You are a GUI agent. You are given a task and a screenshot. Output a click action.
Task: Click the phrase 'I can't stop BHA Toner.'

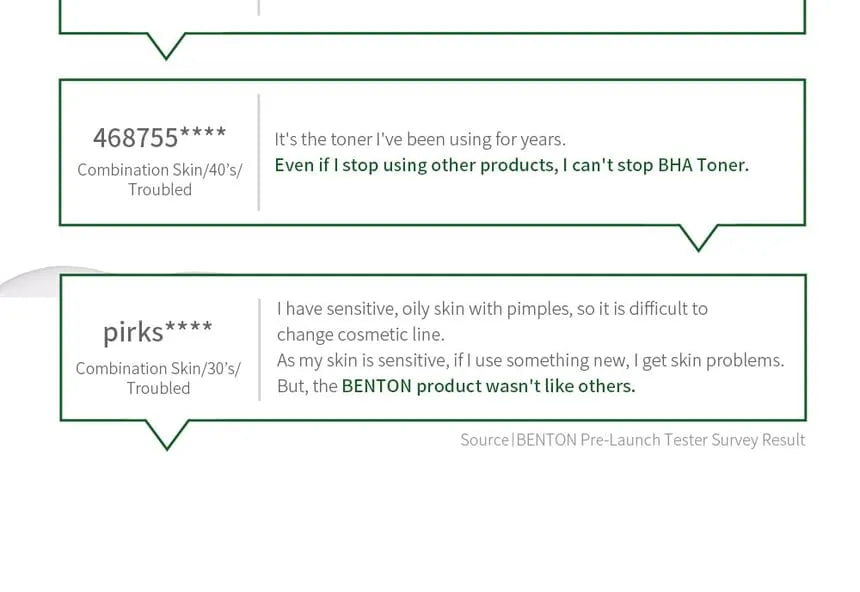pyautogui.click(x=655, y=165)
